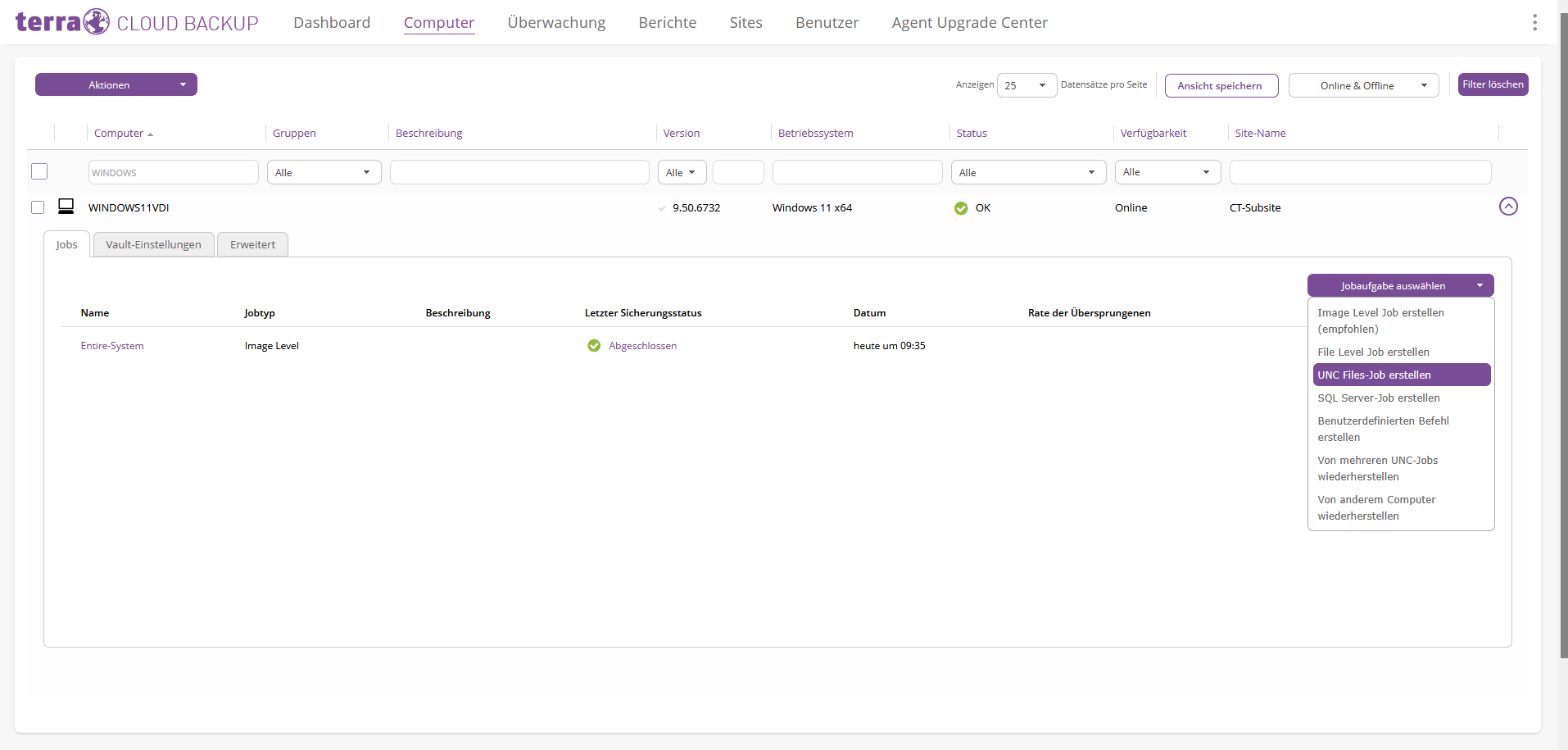Image resolution: width=1568 pixels, height=750 pixels.
Task: Sort by the Gruppen column header
Action: [294, 133]
